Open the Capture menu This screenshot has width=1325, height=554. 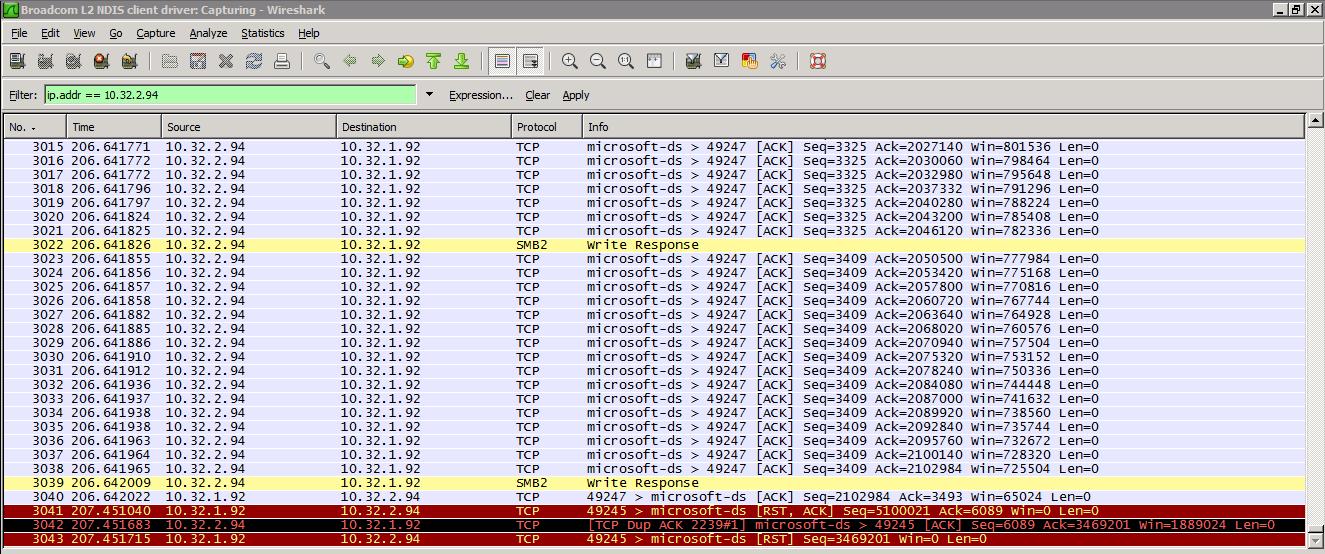156,33
